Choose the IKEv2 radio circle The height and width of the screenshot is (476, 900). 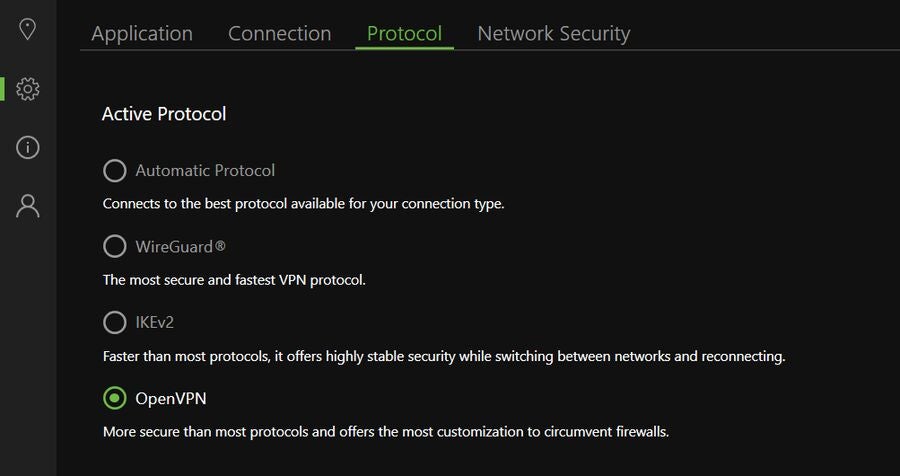coord(115,322)
